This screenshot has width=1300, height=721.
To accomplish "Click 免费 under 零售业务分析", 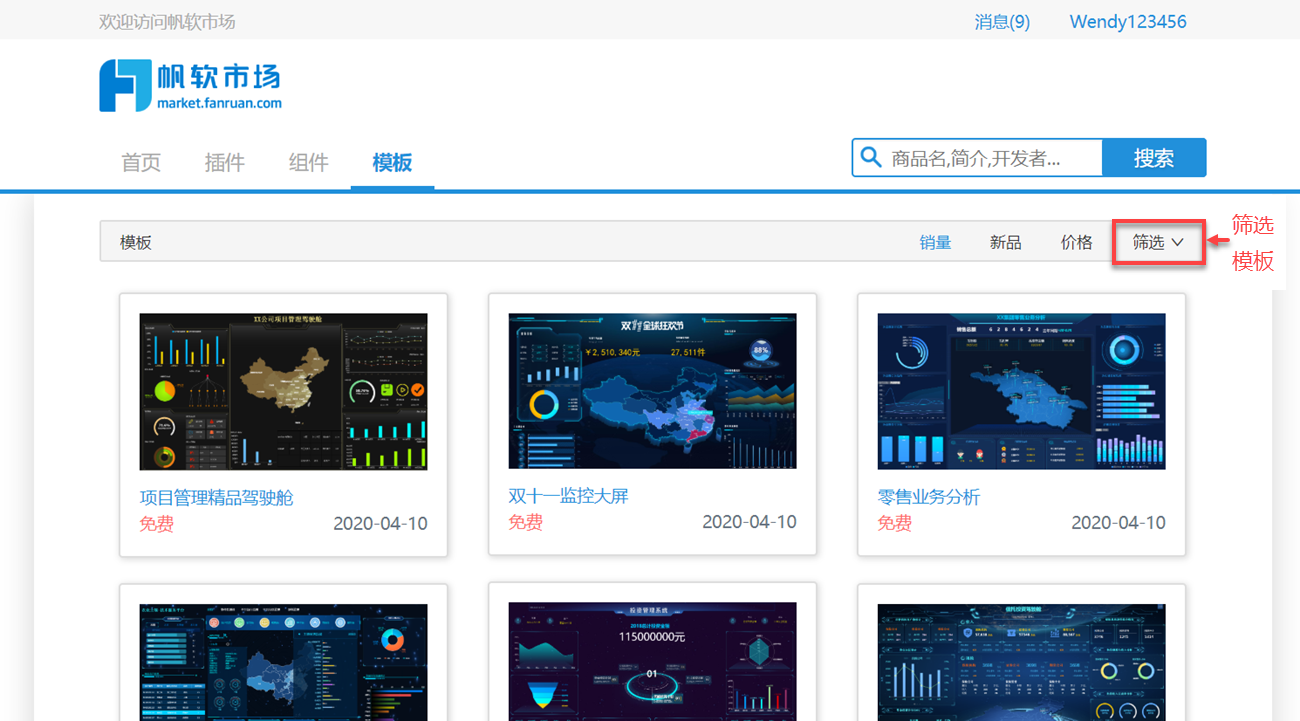I will pyautogui.click(x=894, y=523).
